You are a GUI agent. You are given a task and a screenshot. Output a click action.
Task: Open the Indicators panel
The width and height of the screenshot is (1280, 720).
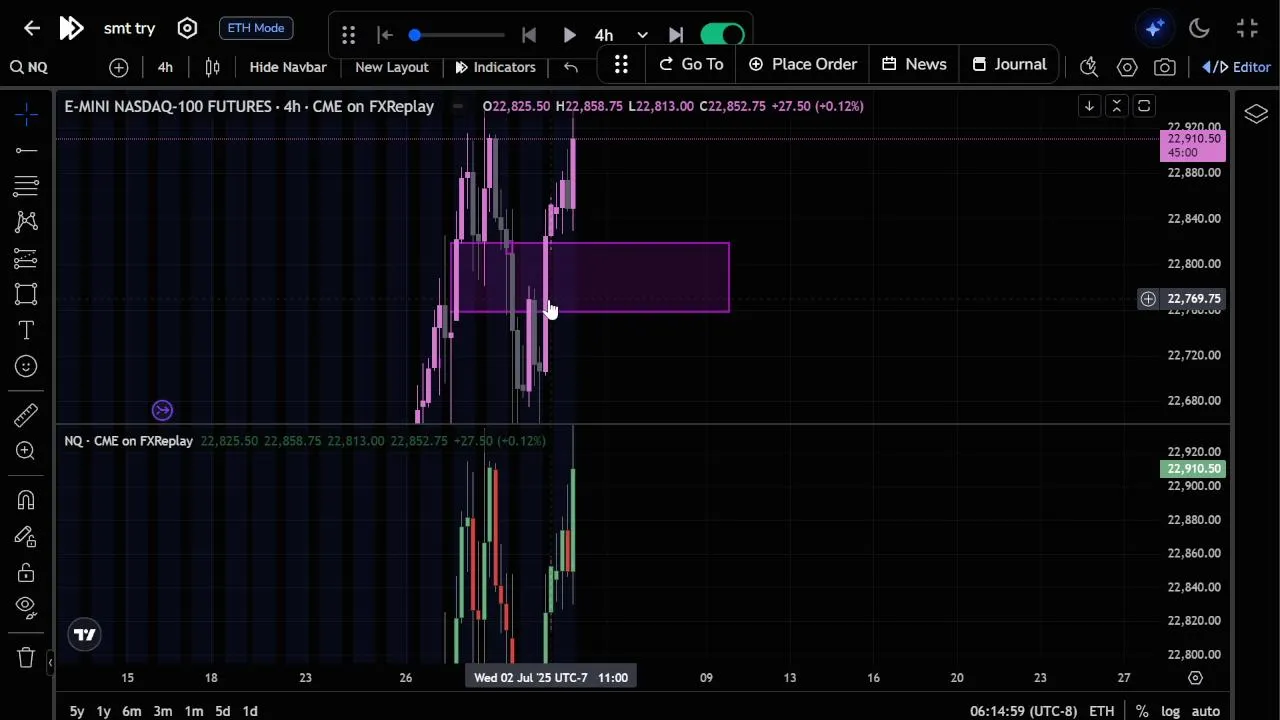tap(495, 67)
